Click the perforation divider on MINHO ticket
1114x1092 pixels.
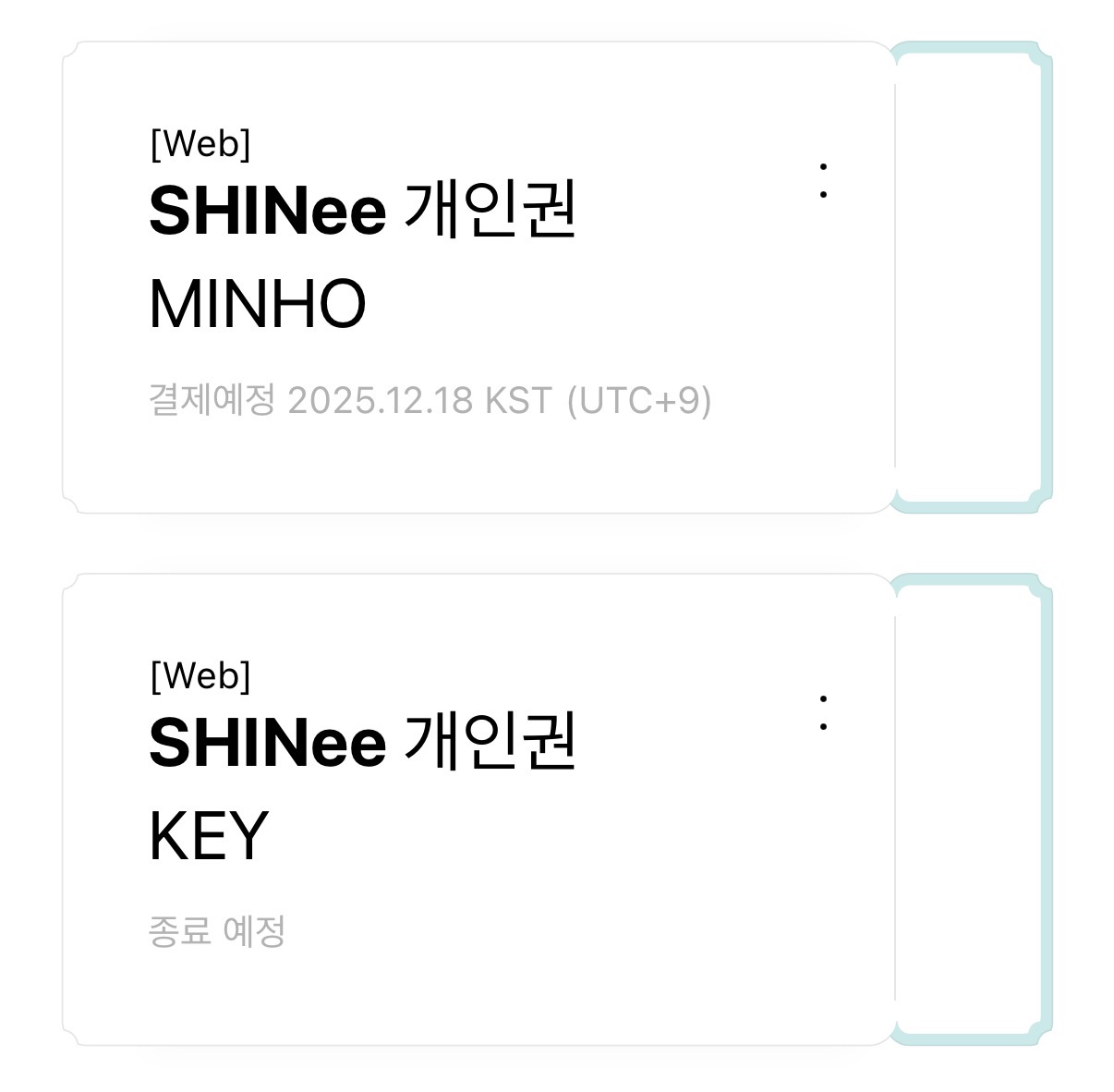[894, 277]
